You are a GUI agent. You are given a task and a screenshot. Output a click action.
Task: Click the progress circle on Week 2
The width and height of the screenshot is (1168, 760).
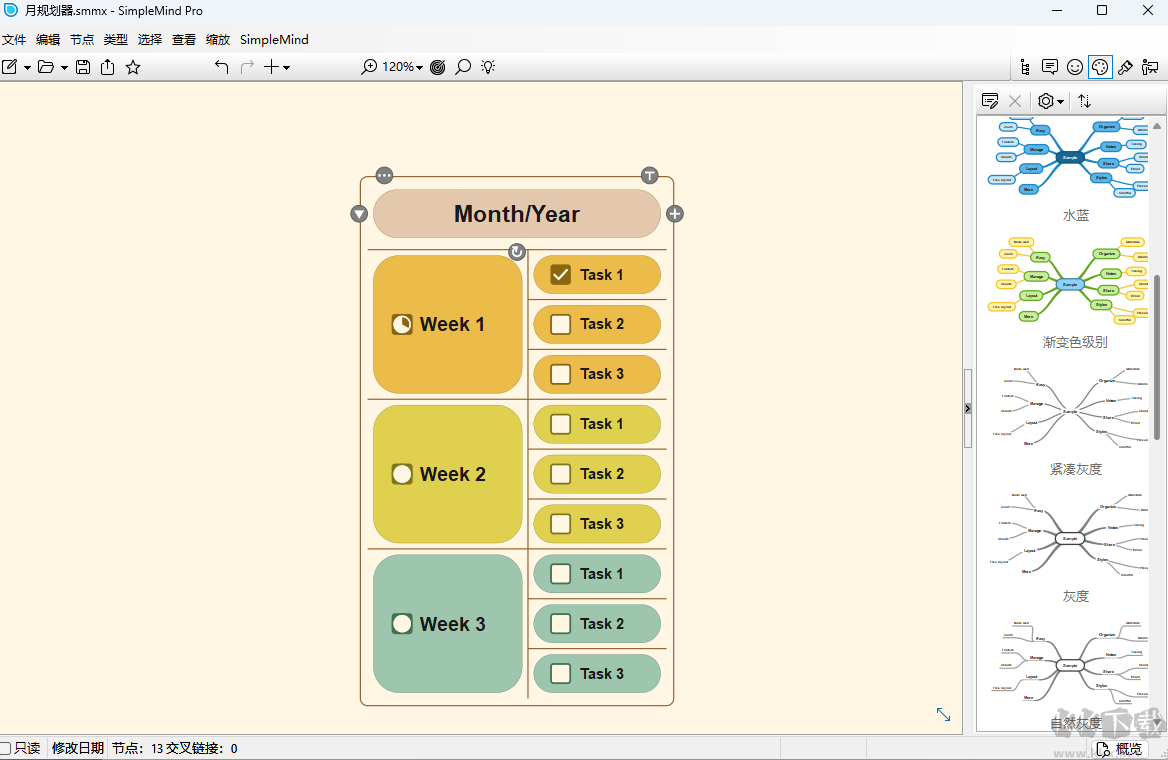pos(402,474)
